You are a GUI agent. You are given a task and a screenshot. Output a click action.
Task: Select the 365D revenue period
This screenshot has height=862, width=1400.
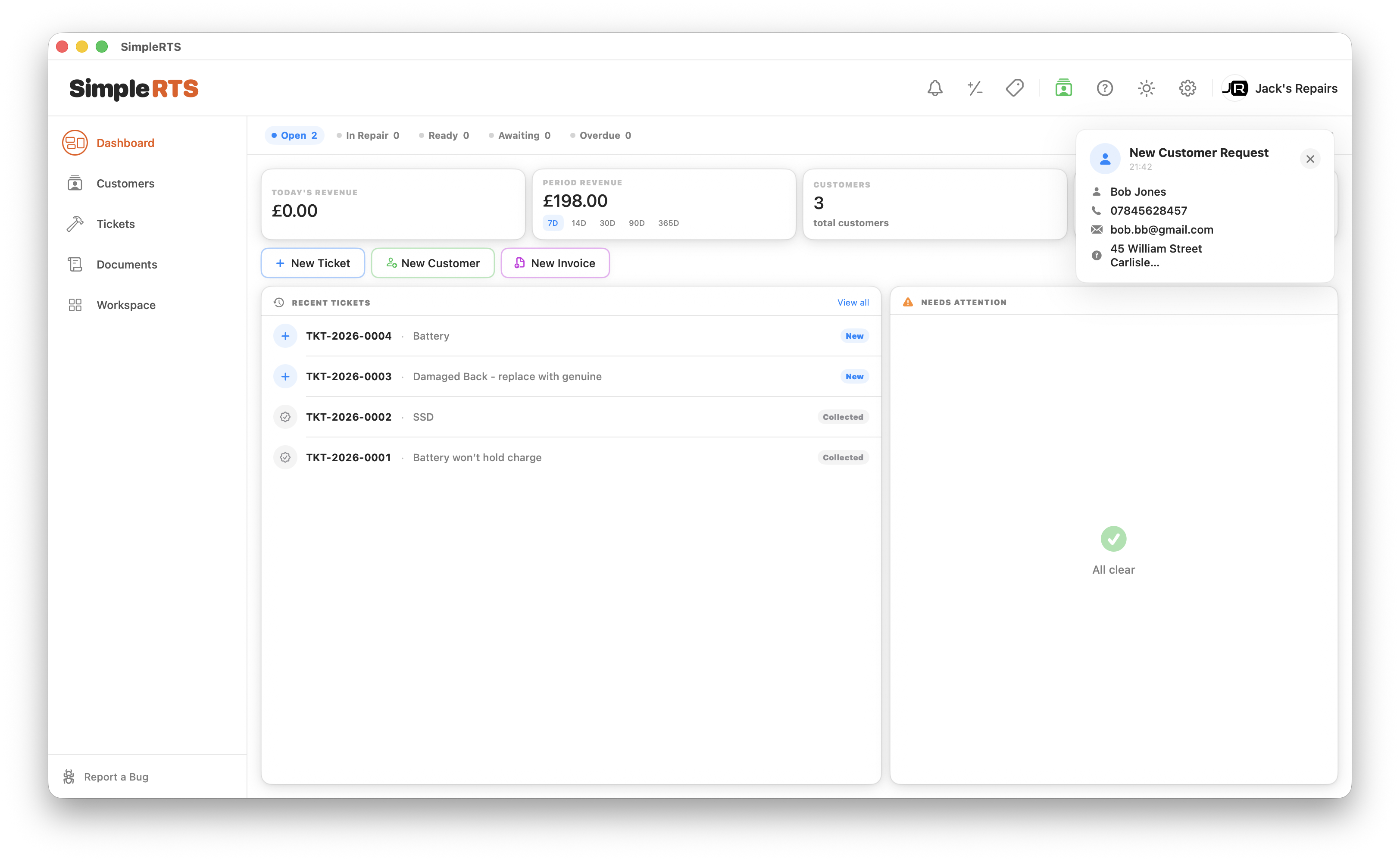pyautogui.click(x=668, y=223)
